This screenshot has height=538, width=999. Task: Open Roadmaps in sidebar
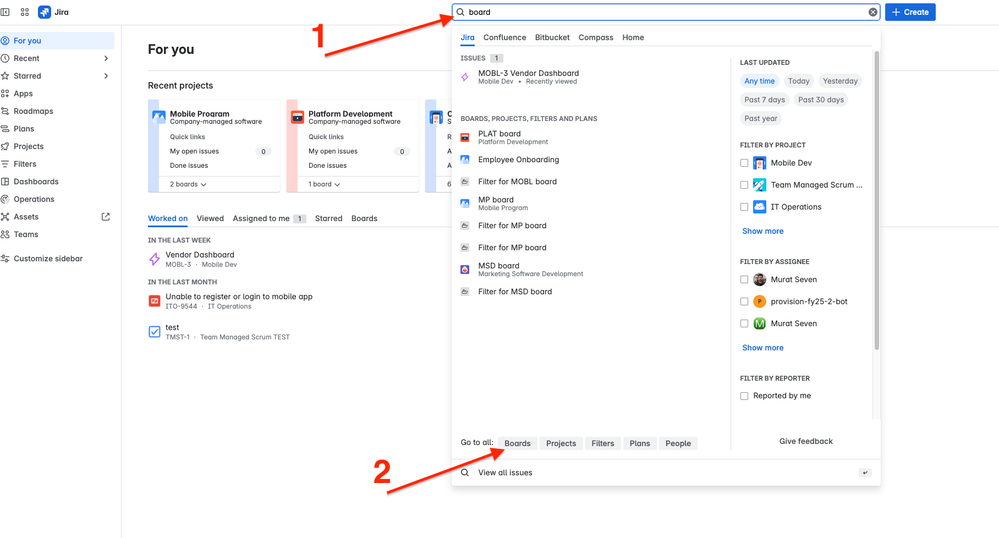(33, 111)
